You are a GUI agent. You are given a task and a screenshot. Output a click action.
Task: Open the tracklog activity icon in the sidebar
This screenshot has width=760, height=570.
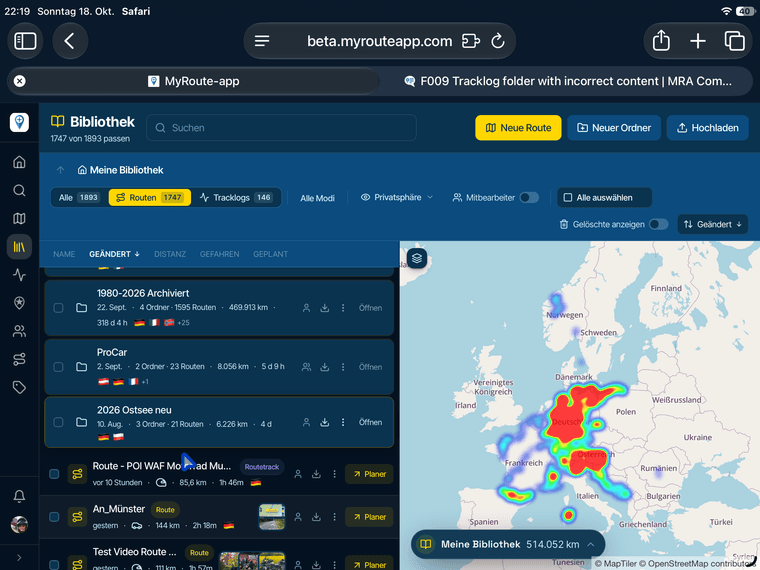19,275
